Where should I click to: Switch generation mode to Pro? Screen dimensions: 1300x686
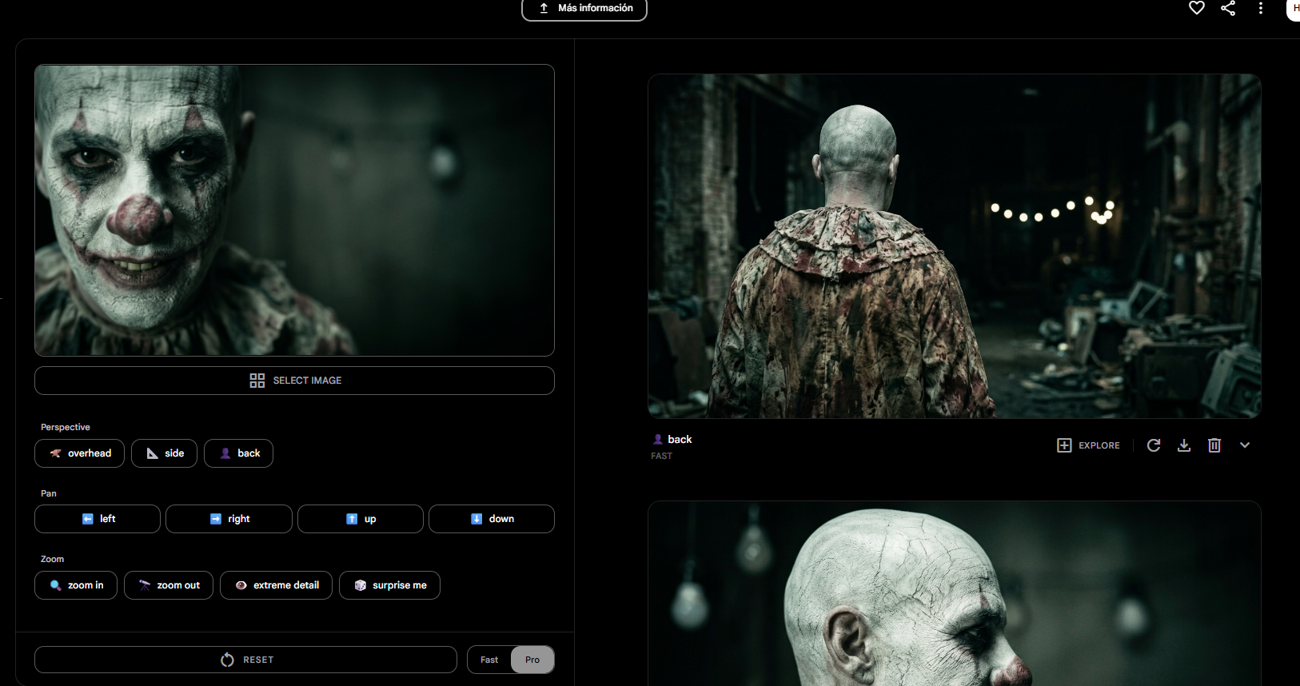(x=532, y=660)
